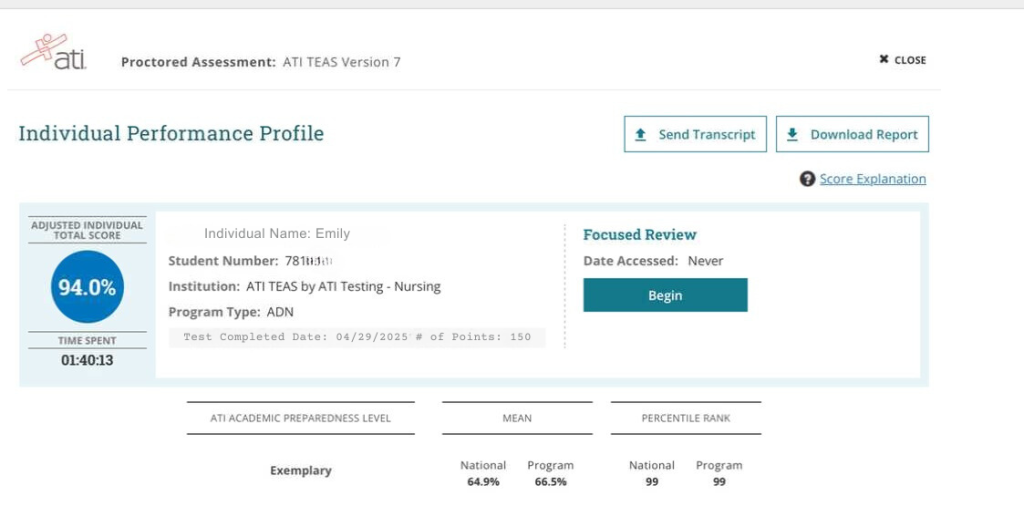Open the Score Explanation link
This screenshot has height=517, width=1024.
tap(872, 179)
